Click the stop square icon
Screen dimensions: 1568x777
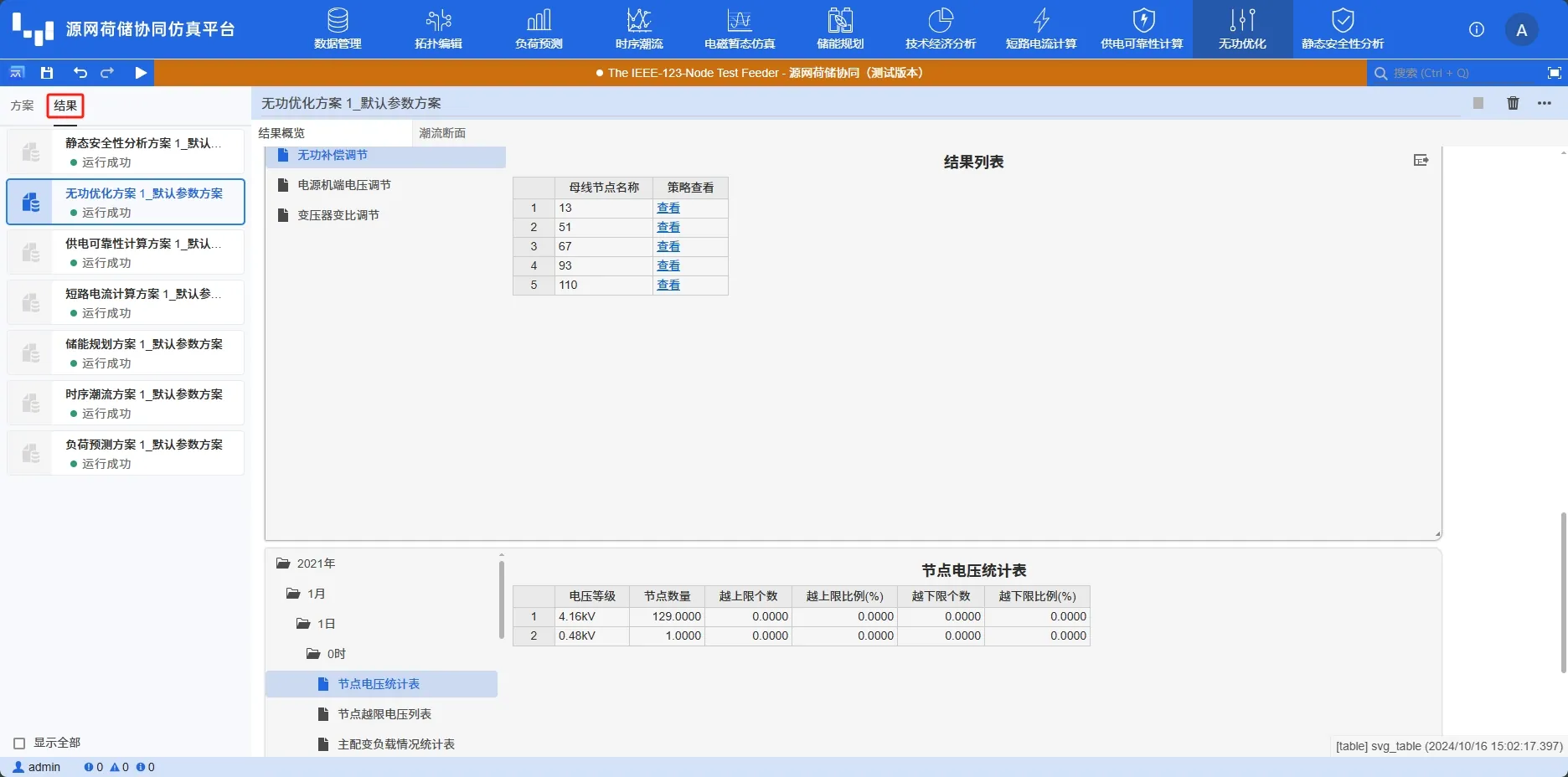point(1478,103)
